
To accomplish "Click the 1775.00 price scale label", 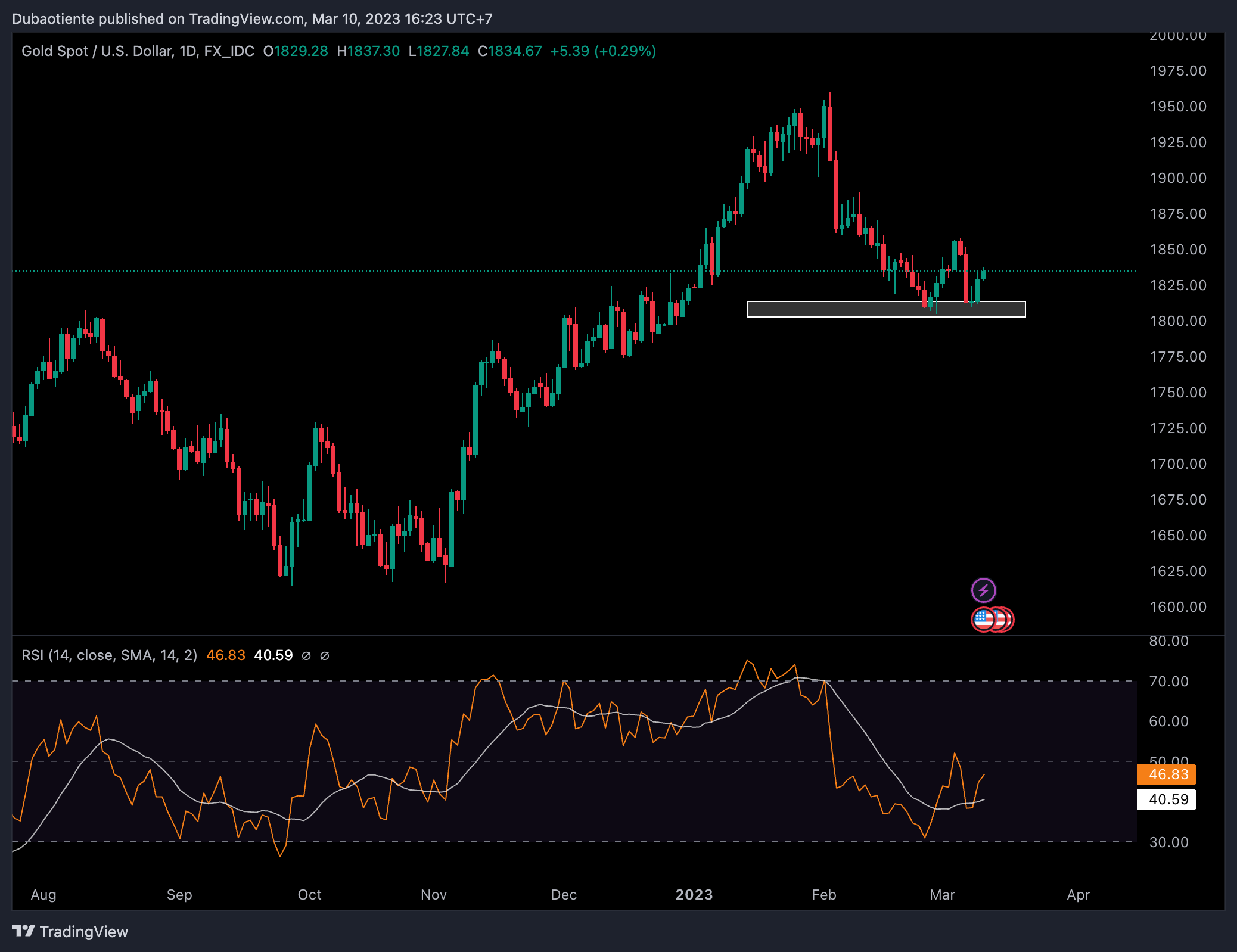I will [x=1178, y=357].
